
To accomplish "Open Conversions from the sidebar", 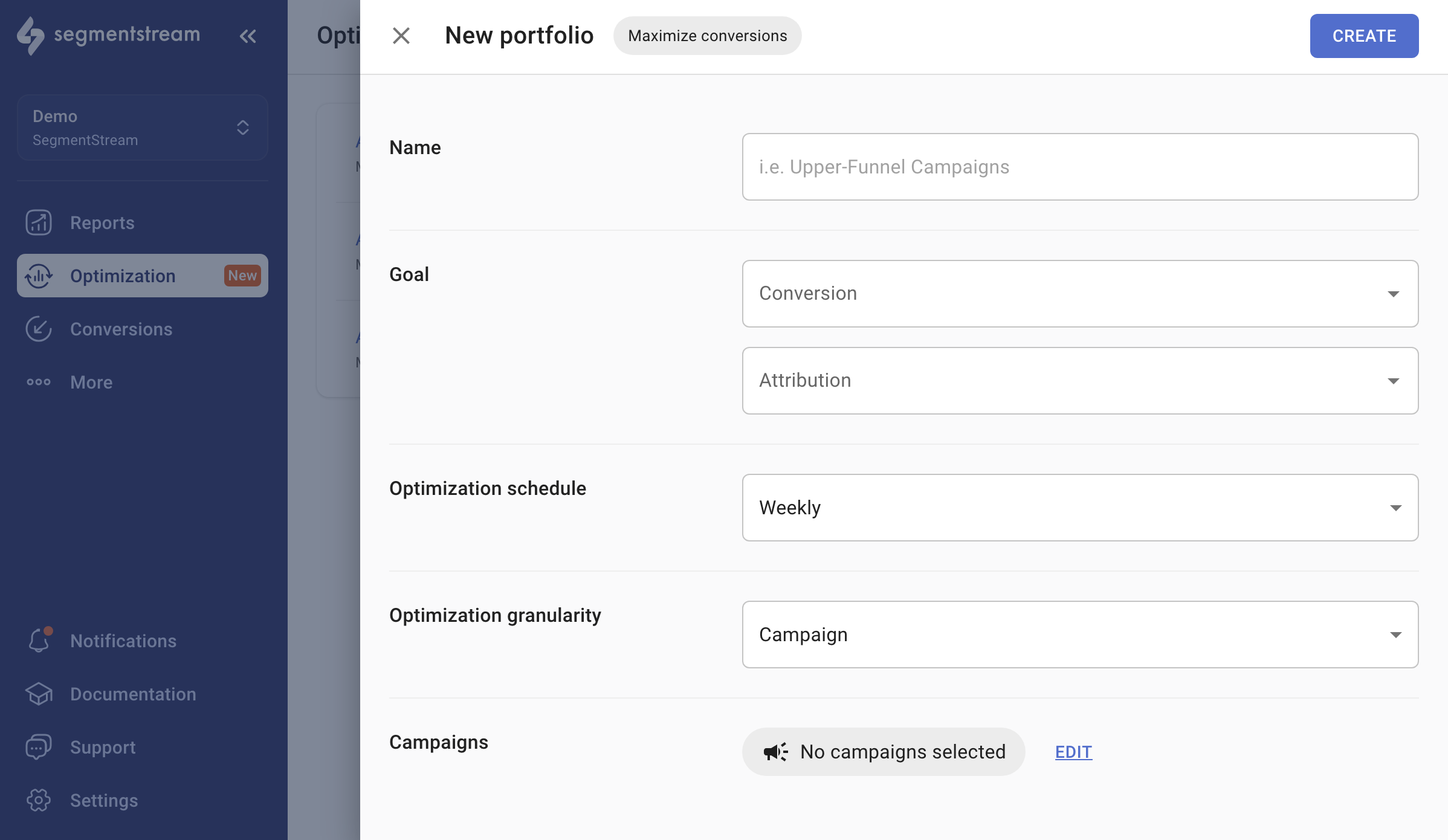I will coord(121,329).
